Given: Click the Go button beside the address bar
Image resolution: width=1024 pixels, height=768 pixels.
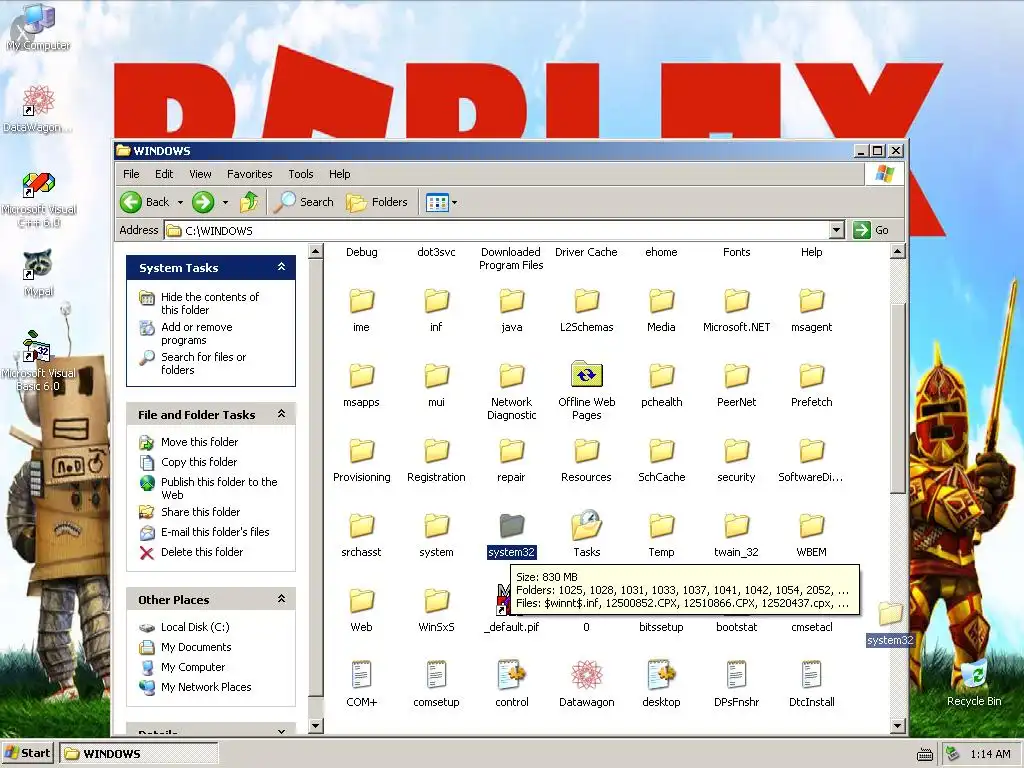Looking at the screenshot, I should coord(872,230).
